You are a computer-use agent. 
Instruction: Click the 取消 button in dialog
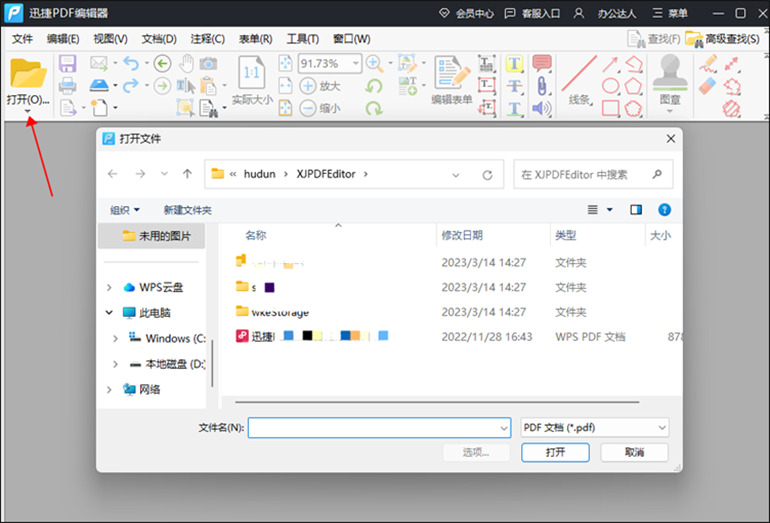coord(634,452)
